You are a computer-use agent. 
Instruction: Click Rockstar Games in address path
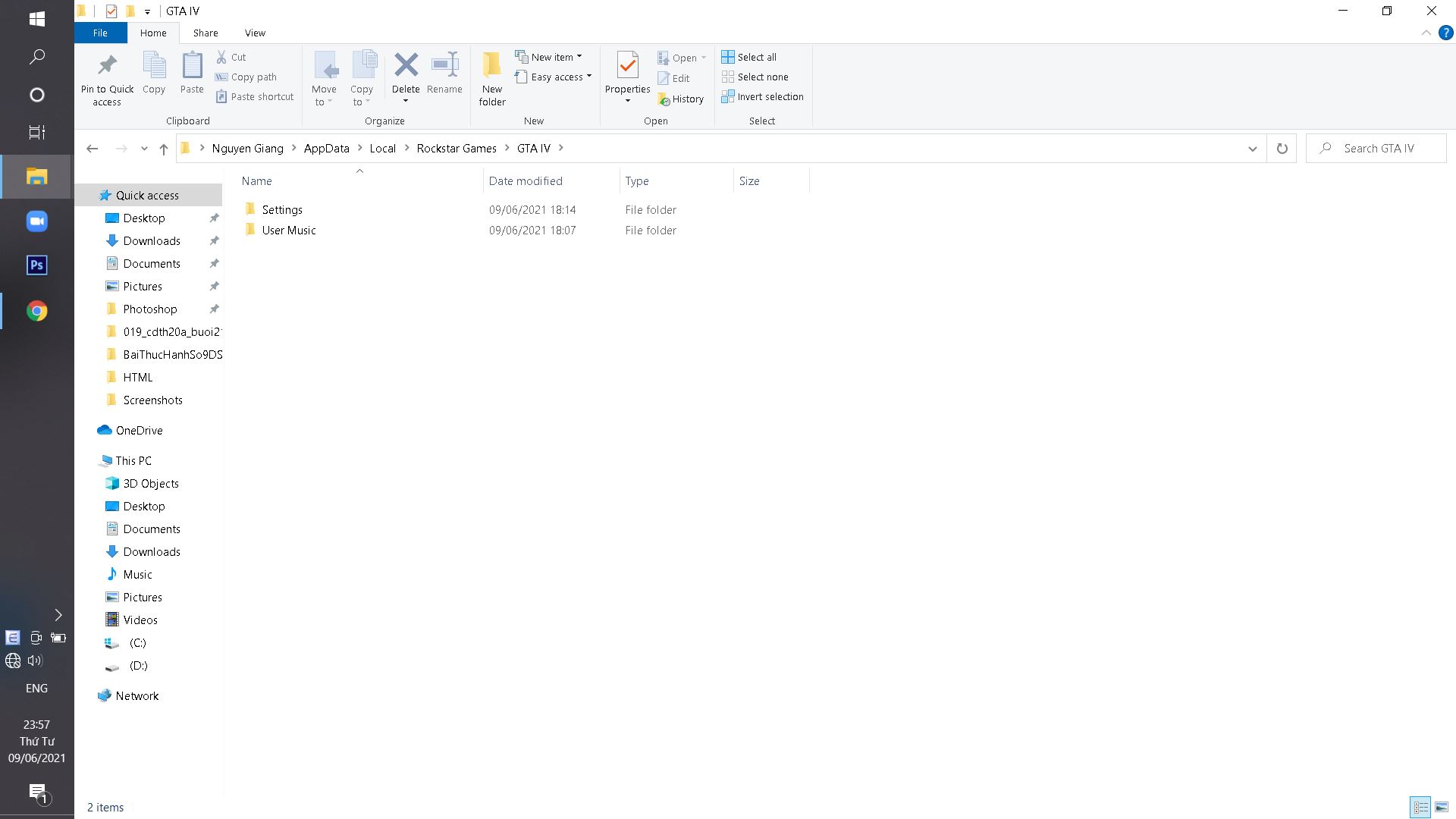(457, 149)
